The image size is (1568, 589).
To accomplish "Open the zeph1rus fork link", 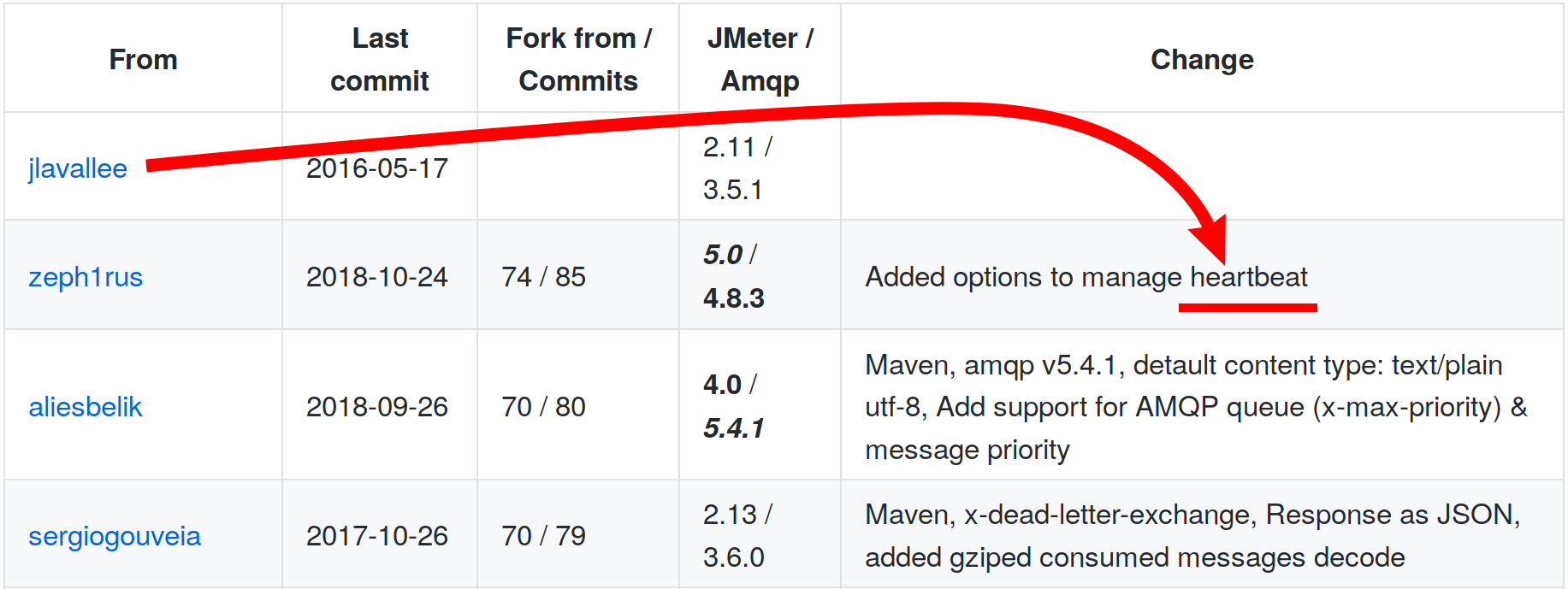I will click(86, 277).
